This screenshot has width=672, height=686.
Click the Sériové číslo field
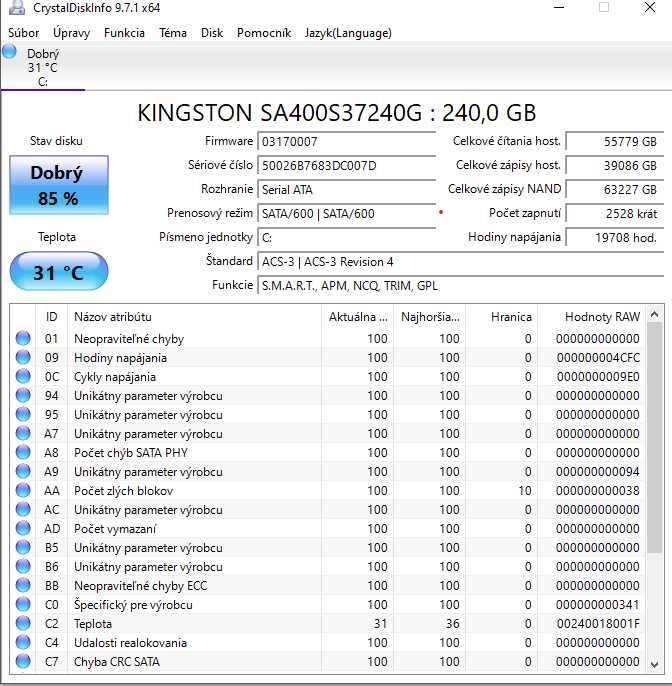346,166
